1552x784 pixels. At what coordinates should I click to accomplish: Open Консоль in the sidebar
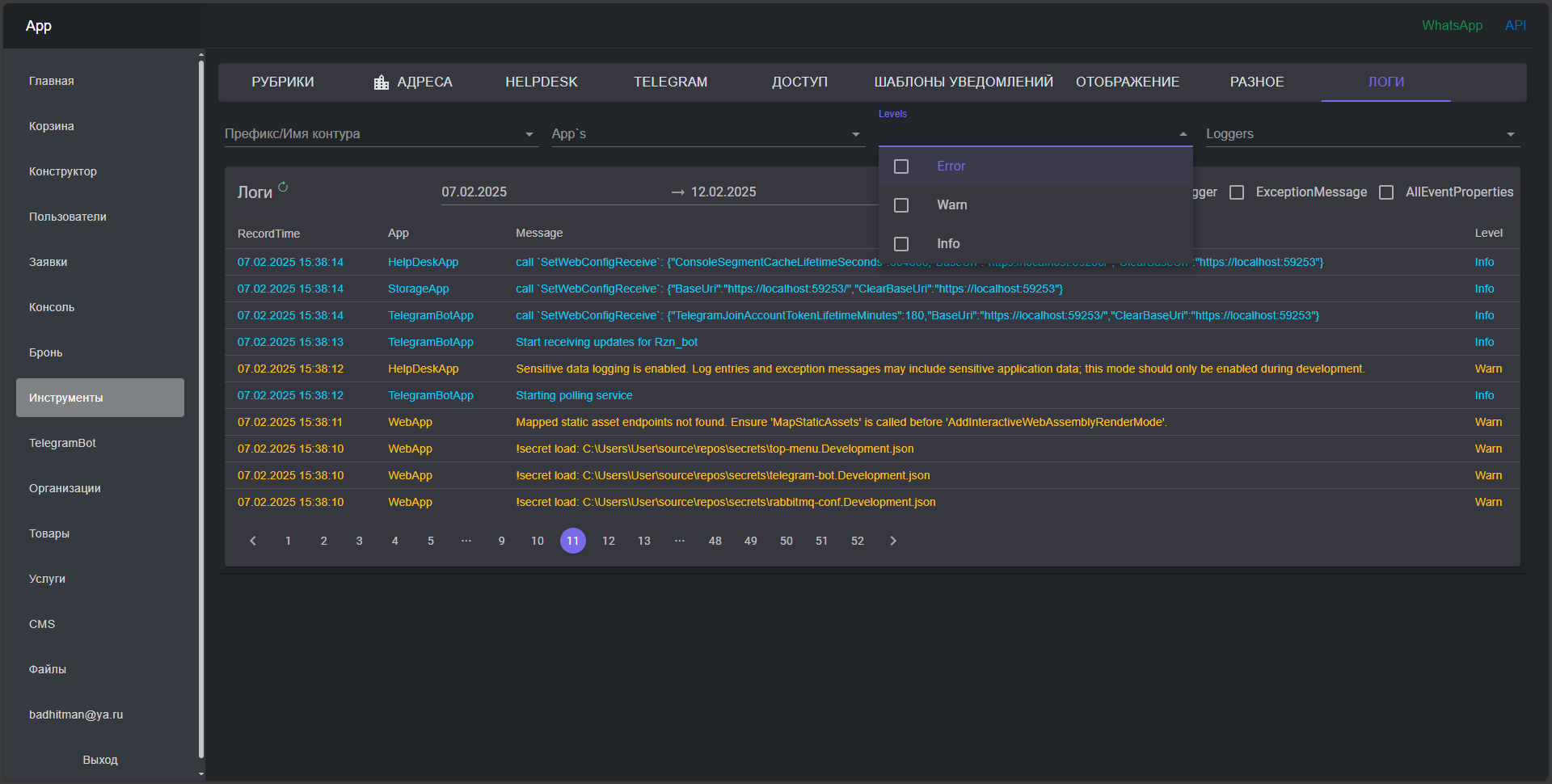click(x=100, y=307)
